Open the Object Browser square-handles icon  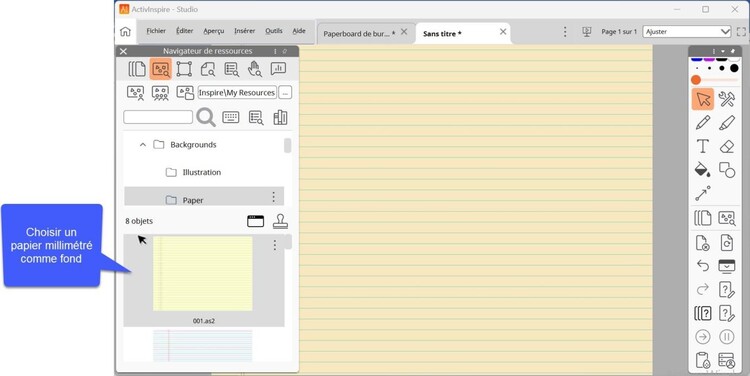point(184,69)
